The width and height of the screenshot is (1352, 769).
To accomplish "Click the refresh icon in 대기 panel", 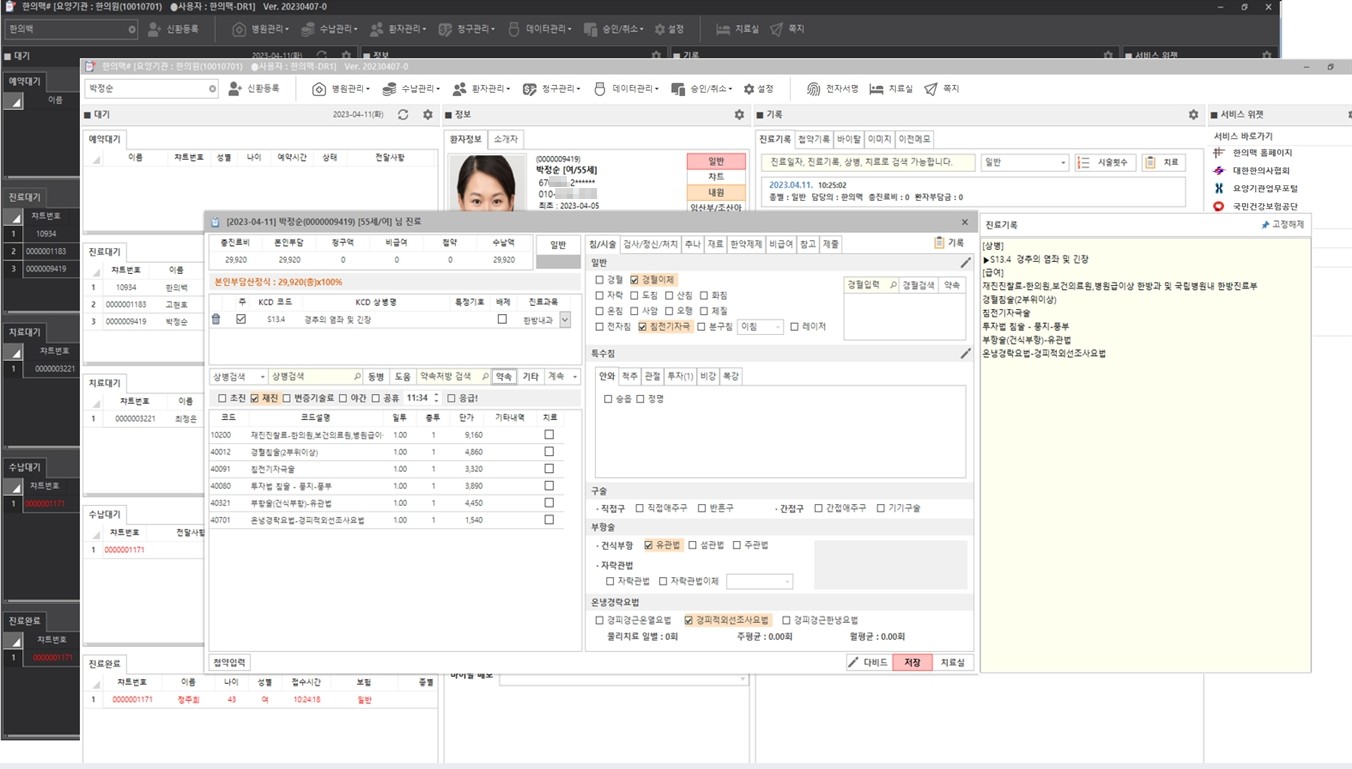I will (x=403, y=115).
